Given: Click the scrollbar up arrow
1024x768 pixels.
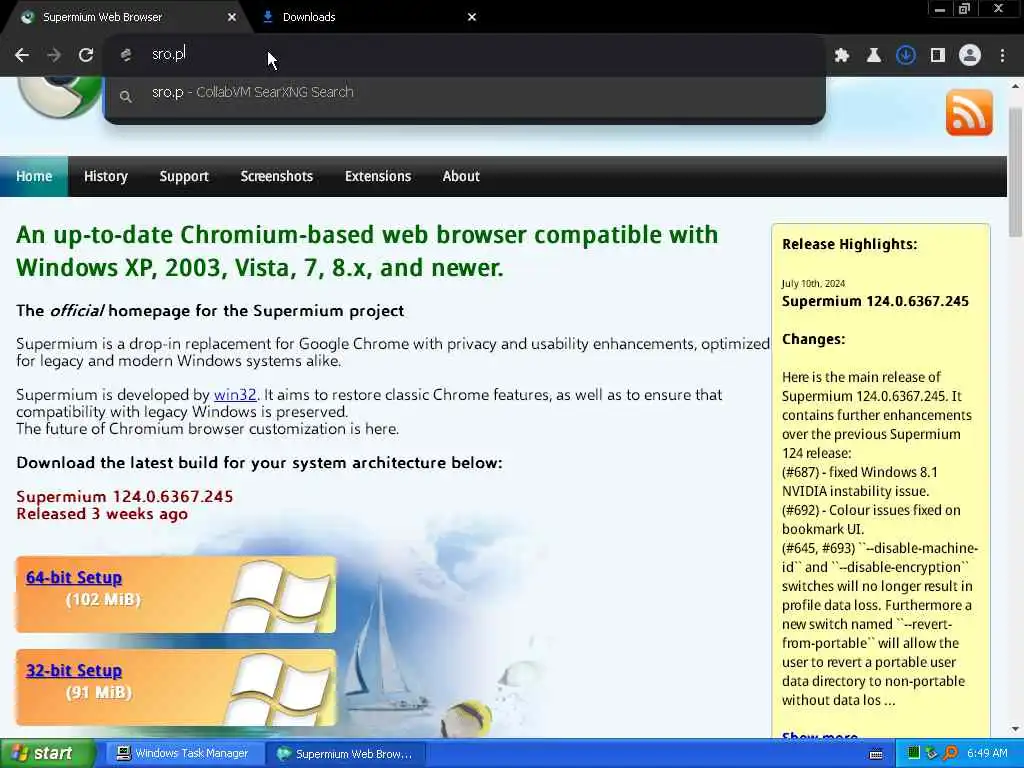Looking at the screenshot, I should click(x=1016, y=85).
